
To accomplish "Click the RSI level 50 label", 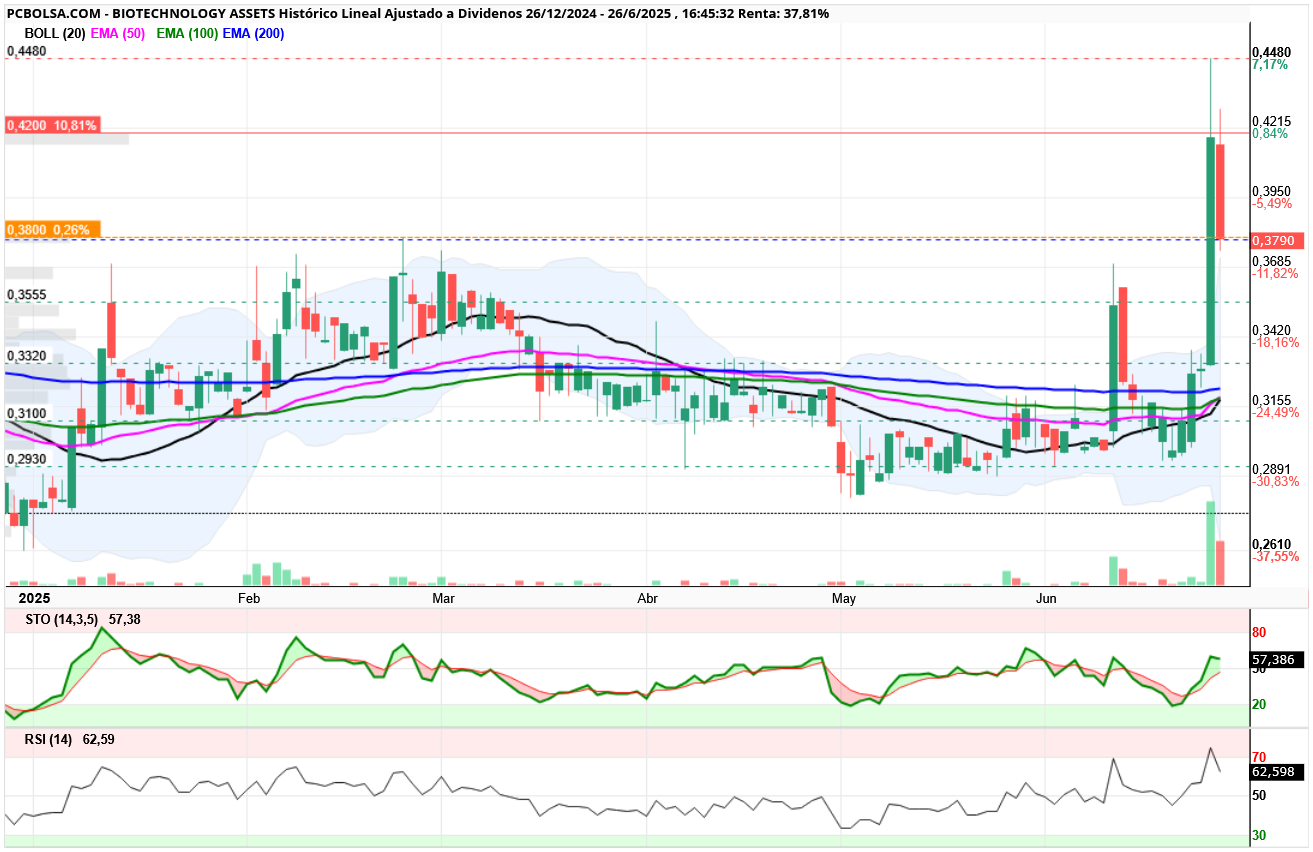I will [x=1260, y=796].
